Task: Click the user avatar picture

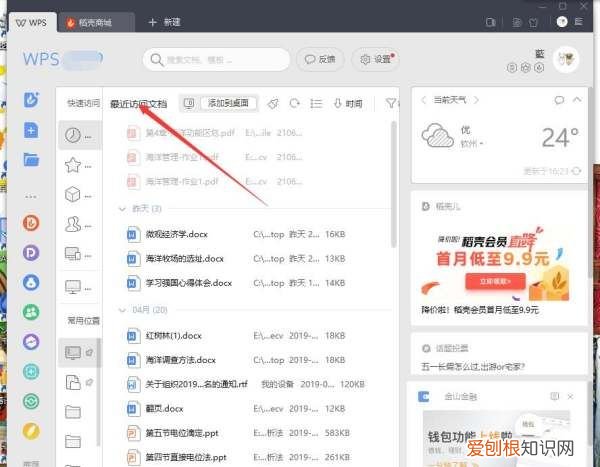Action: (566, 59)
